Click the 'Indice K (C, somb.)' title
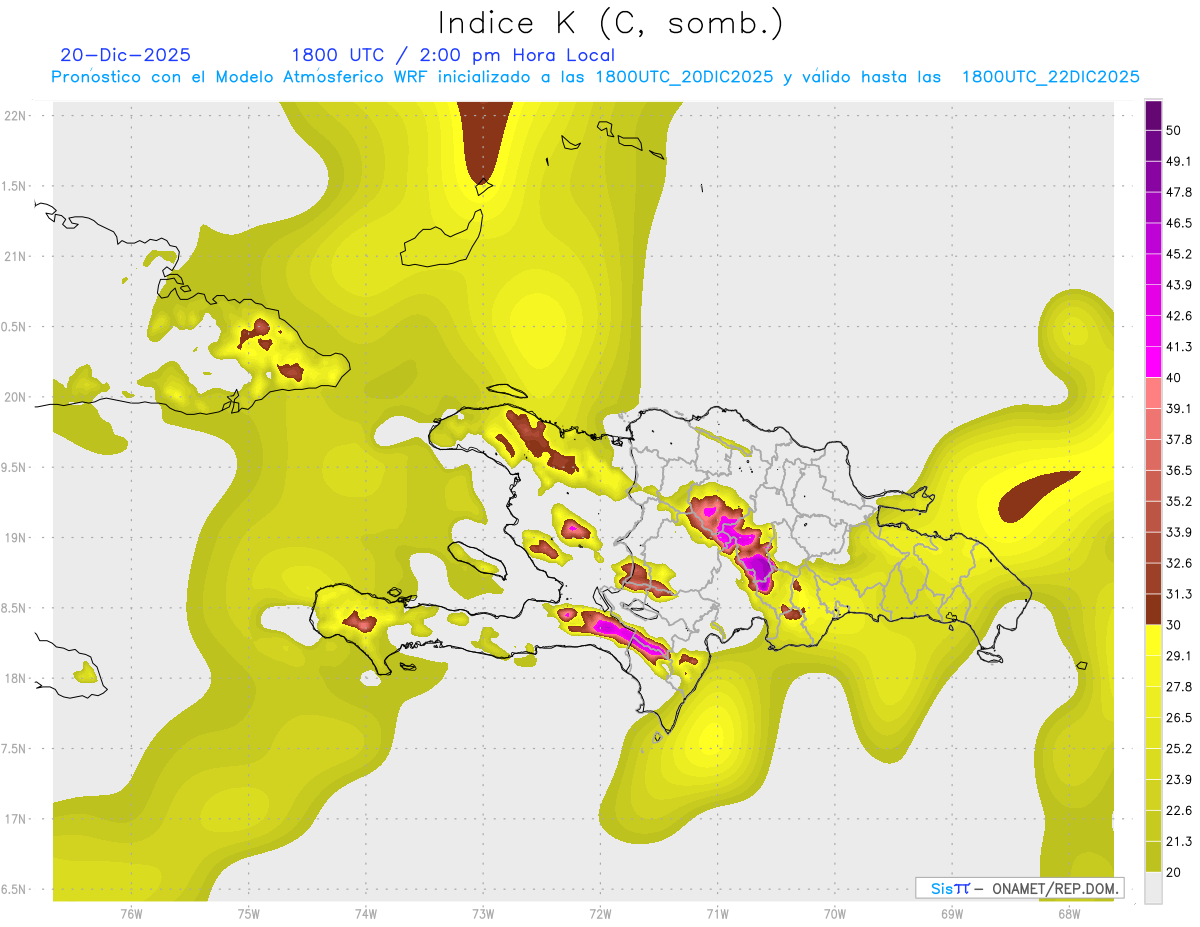Viewport: 1200px width, 927px height. [x=611, y=23]
